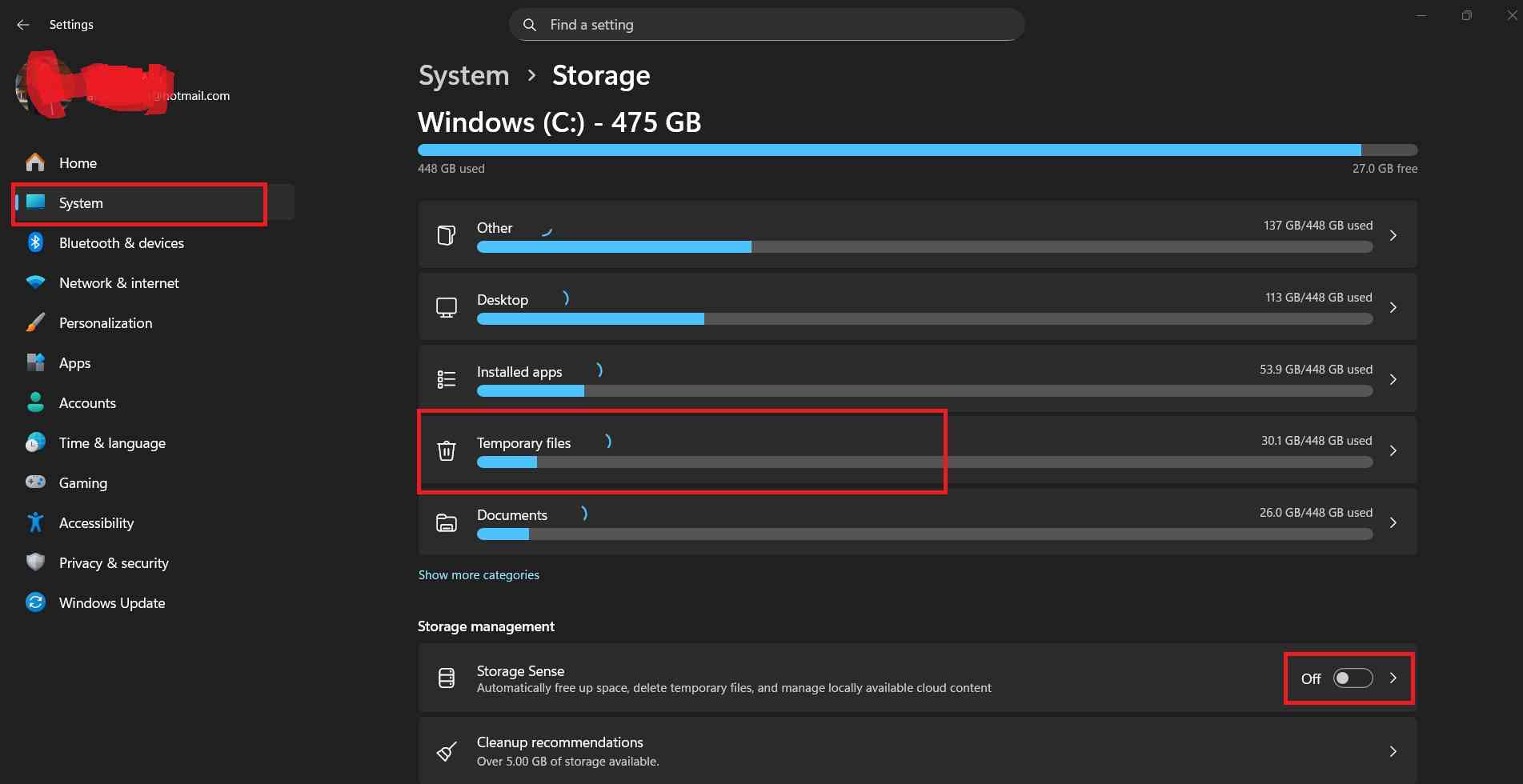
Task: Open the Documents storage details
Action: pyautogui.click(x=1393, y=522)
